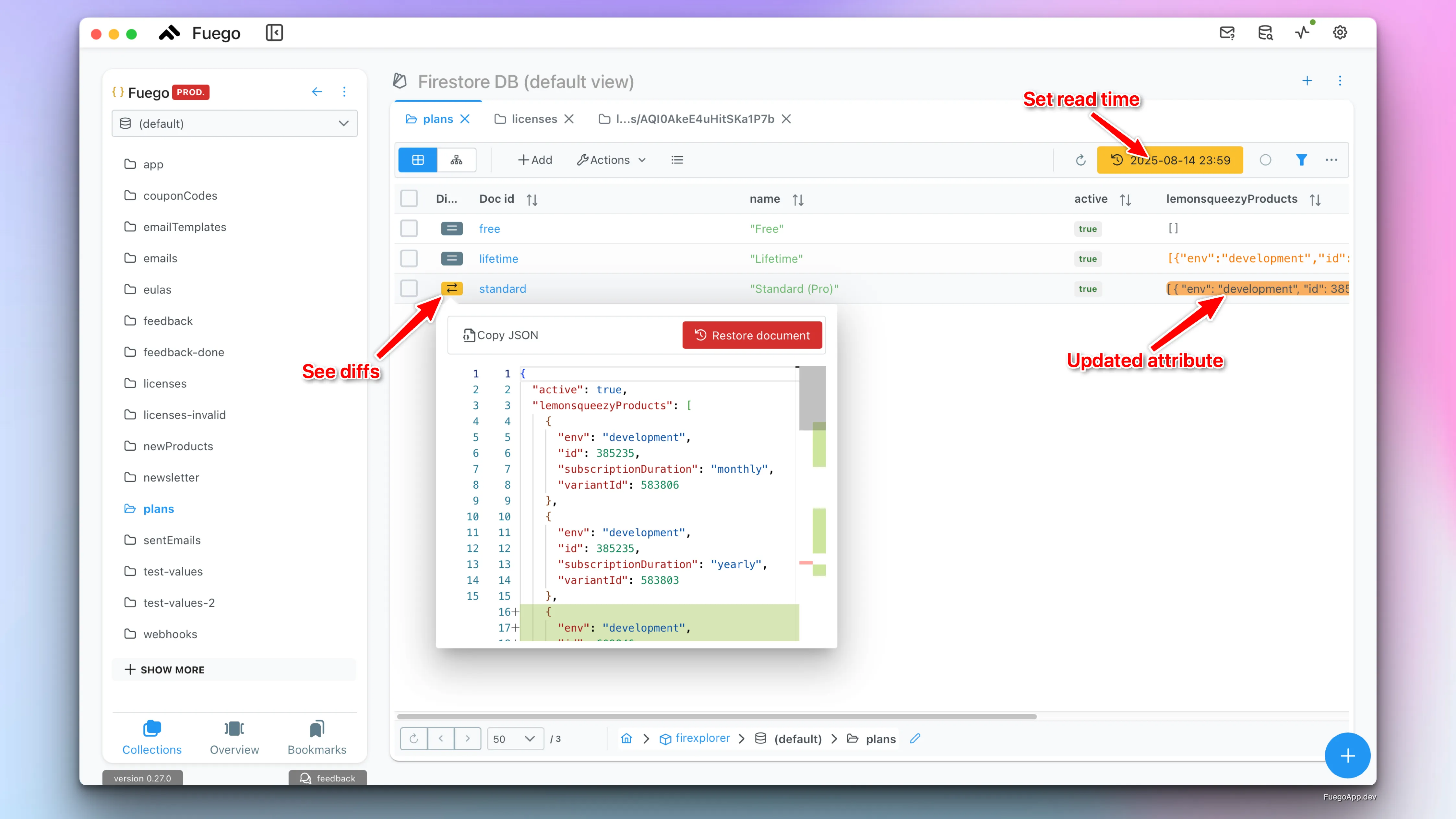This screenshot has width=1456, height=819.
Task: Click the horizontal scrollbar below the table
Action: [717, 716]
